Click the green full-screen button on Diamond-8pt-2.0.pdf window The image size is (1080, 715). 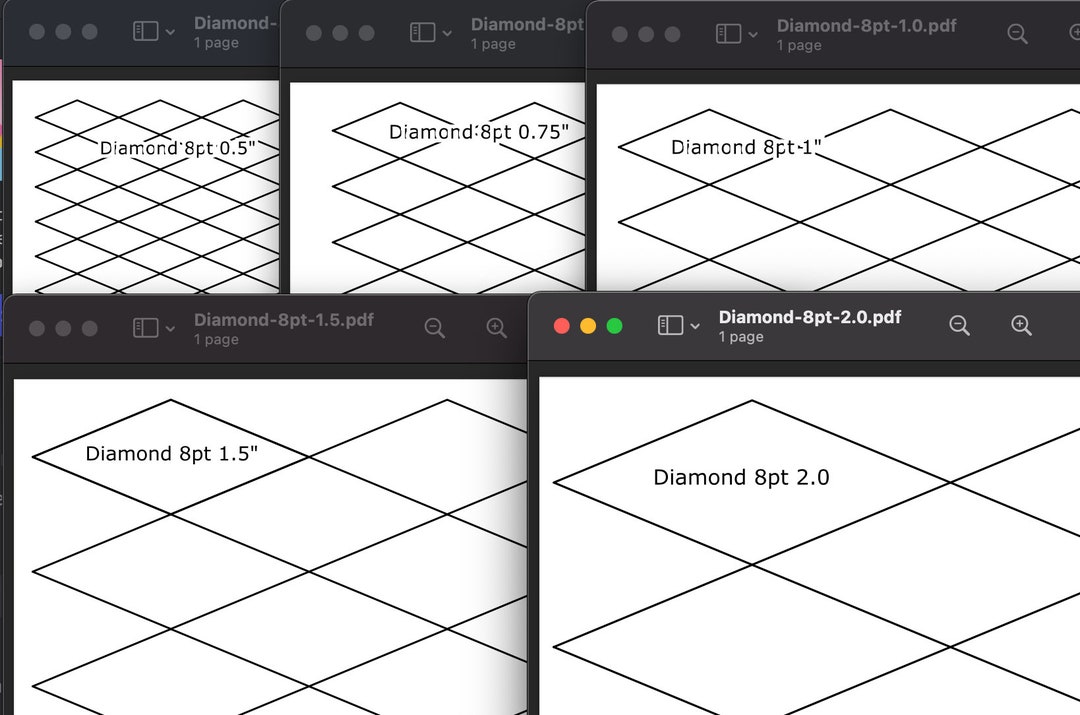(x=614, y=325)
